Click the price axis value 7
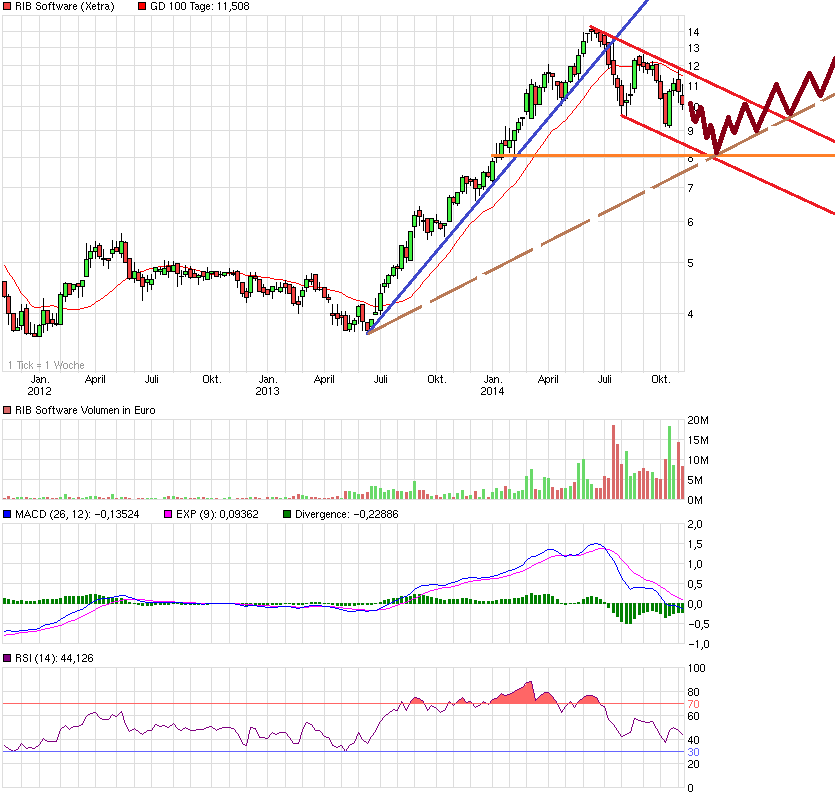The image size is (835, 796). [691, 188]
